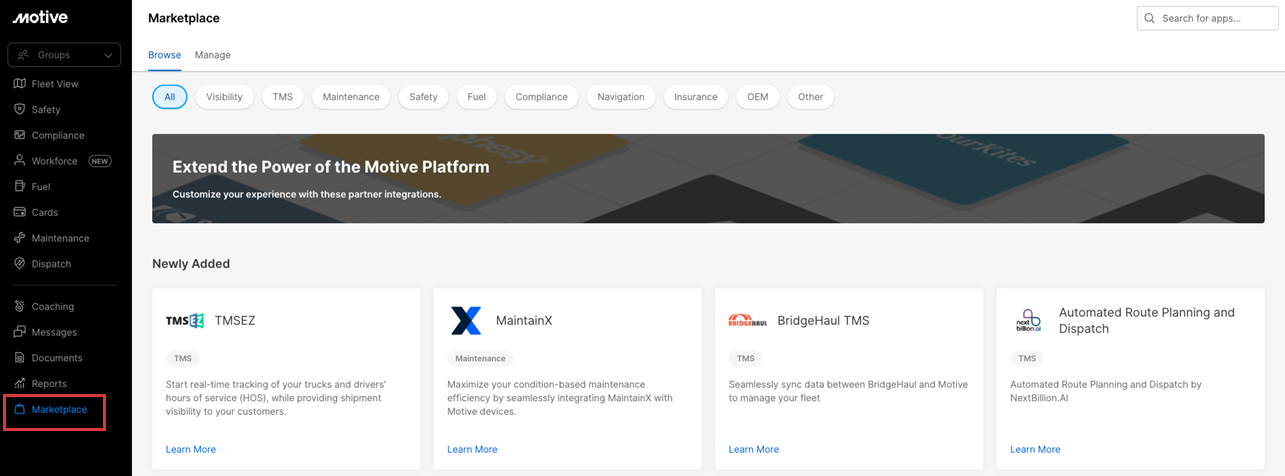The height and width of the screenshot is (476, 1285).
Task: Select the Browse tab
Action: pos(164,55)
